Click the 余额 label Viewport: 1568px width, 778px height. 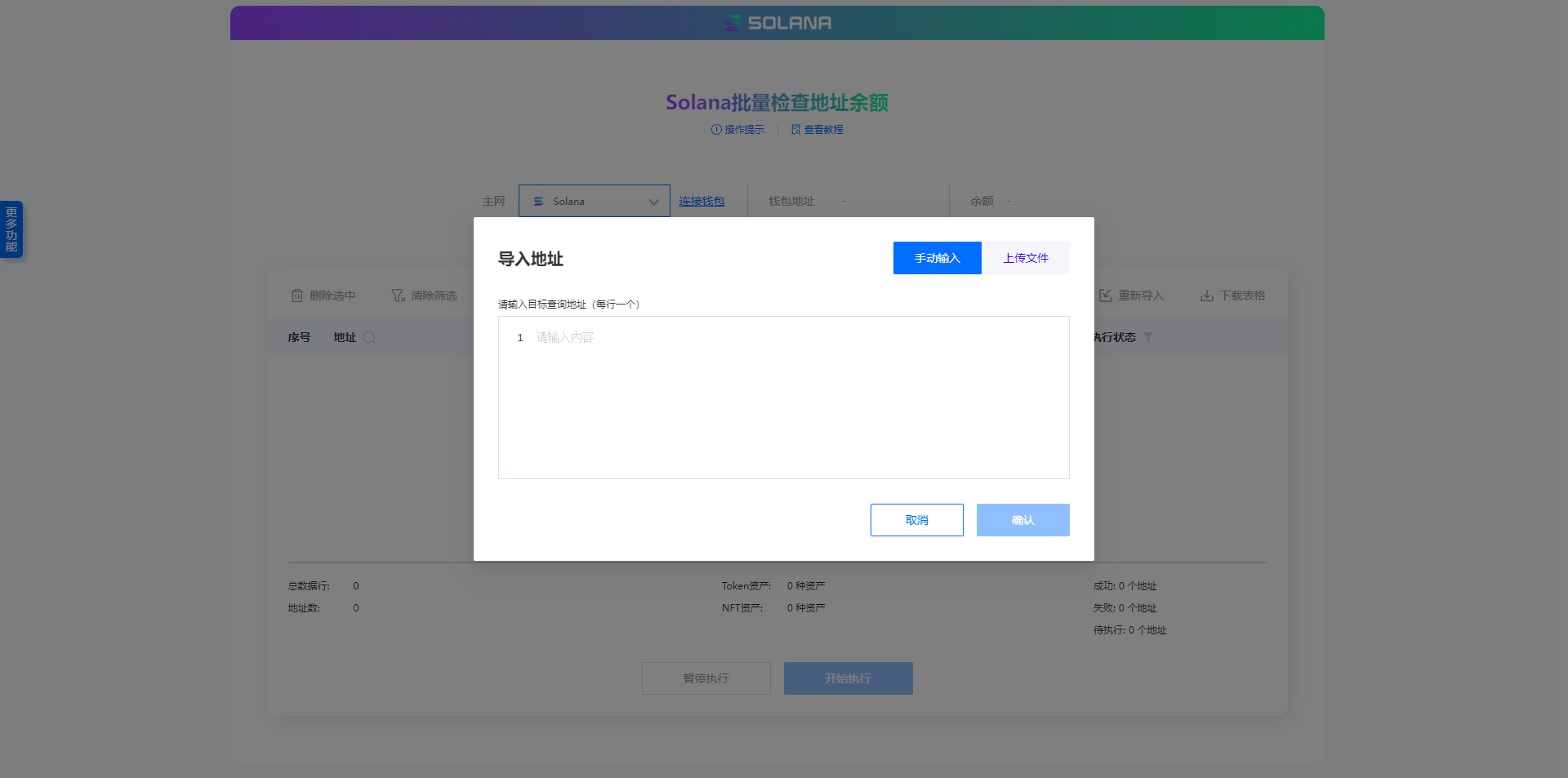[x=982, y=201]
